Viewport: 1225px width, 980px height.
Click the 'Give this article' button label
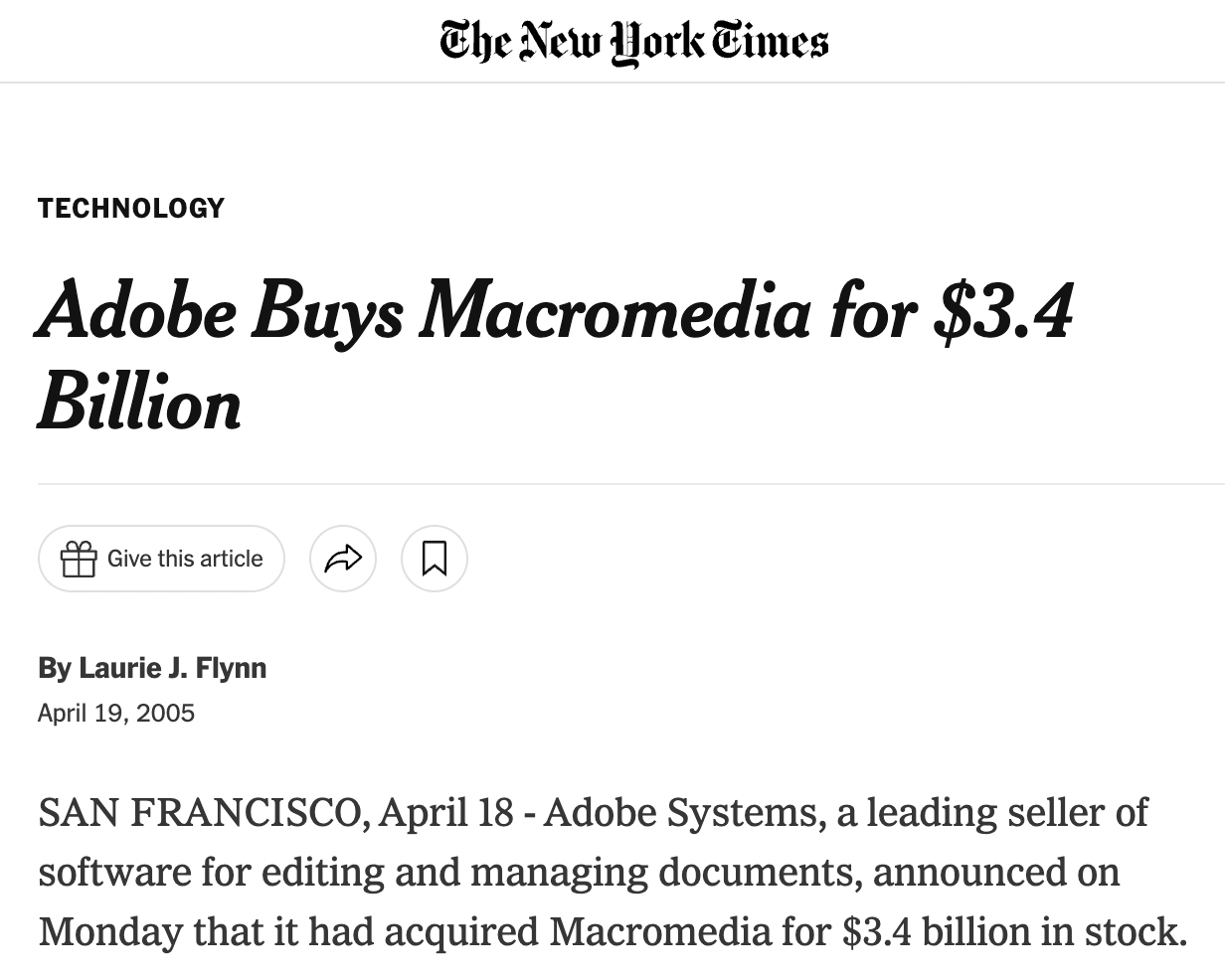(185, 559)
